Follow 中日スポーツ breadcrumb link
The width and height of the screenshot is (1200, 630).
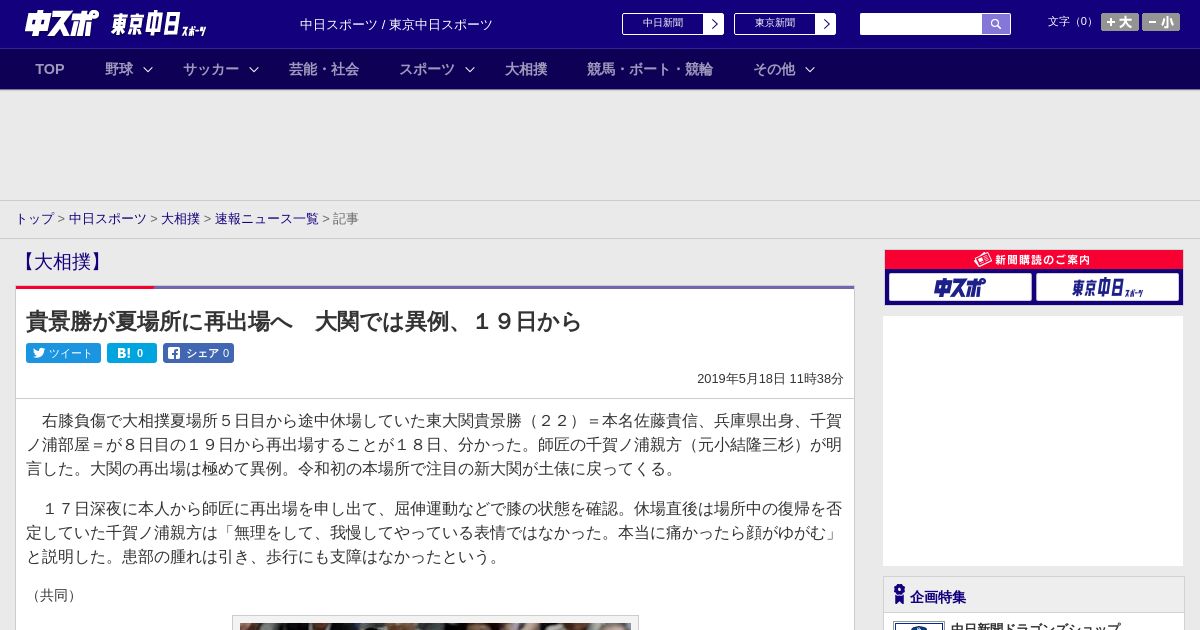click(x=107, y=219)
